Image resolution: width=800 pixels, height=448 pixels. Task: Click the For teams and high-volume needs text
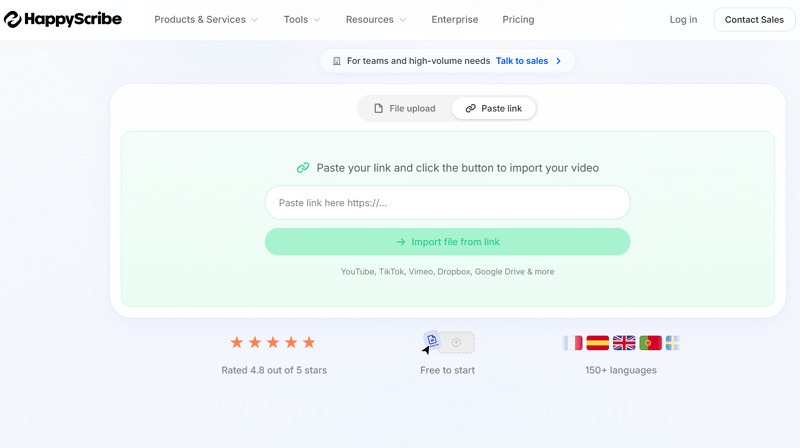pyautogui.click(x=418, y=61)
